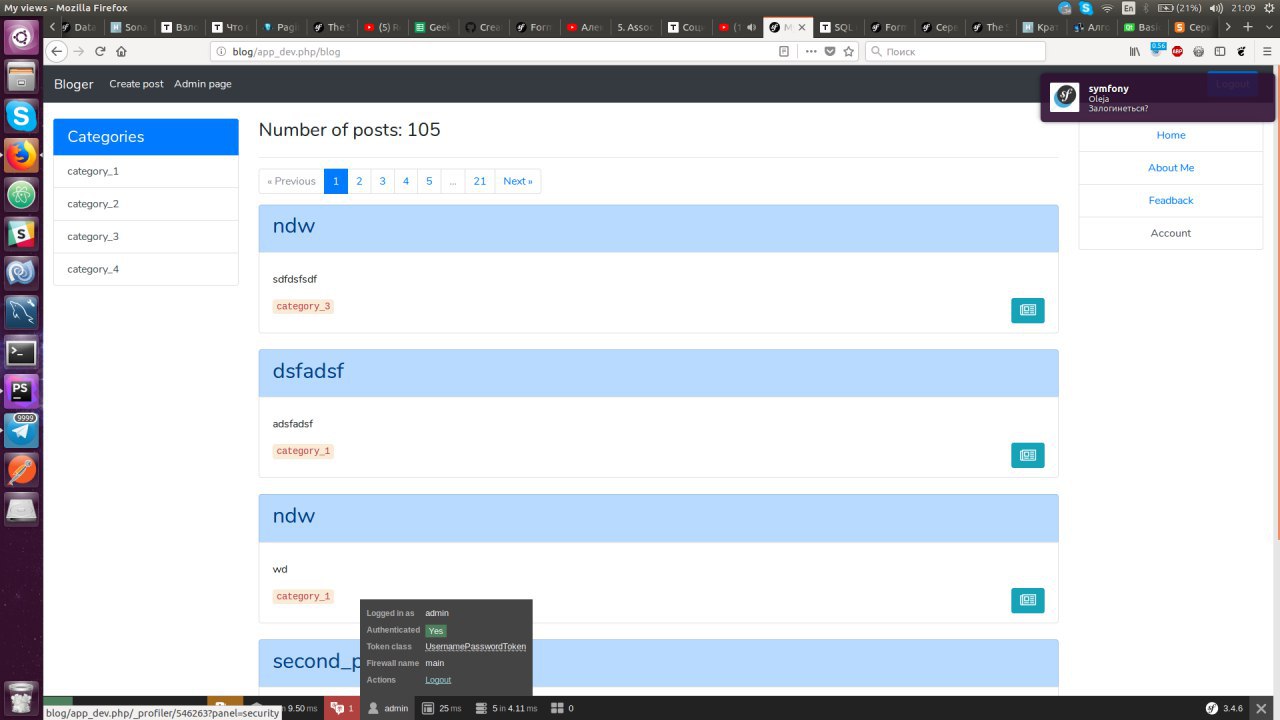Click the category_3 tag on the first post

pyautogui.click(x=303, y=306)
